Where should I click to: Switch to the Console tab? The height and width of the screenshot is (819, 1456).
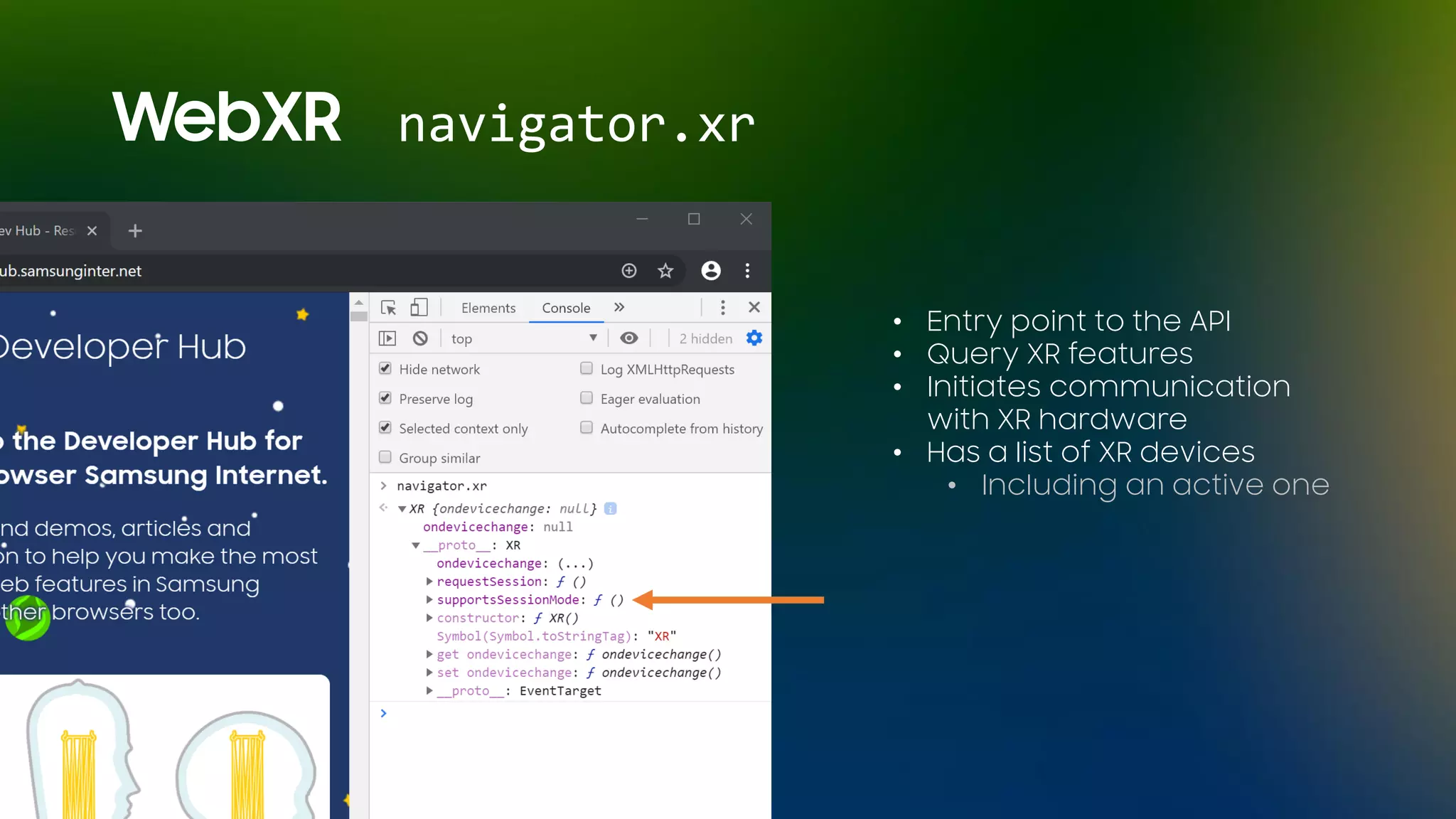(x=566, y=308)
